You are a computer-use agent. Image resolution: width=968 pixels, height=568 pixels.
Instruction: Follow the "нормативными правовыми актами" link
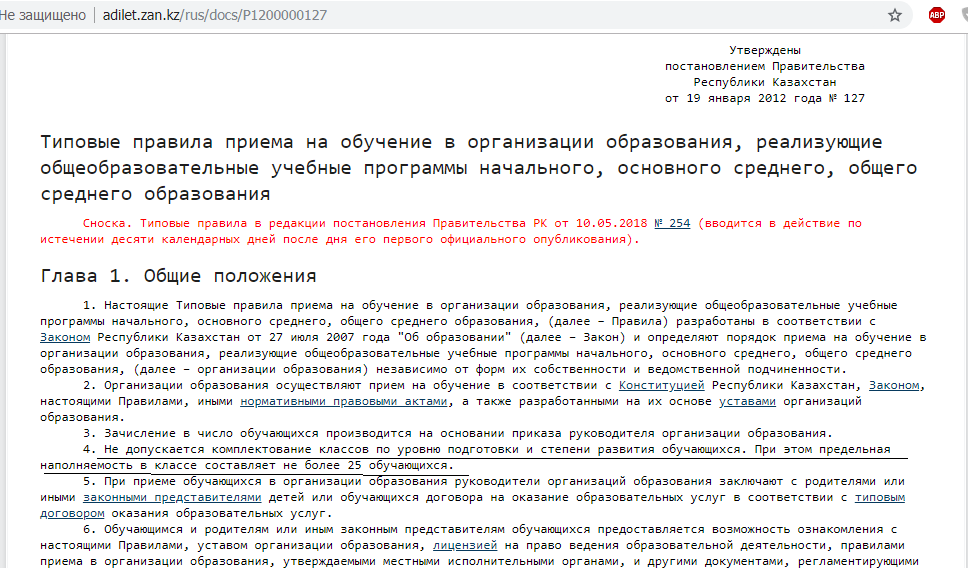pyautogui.click(x=343, y=402)
